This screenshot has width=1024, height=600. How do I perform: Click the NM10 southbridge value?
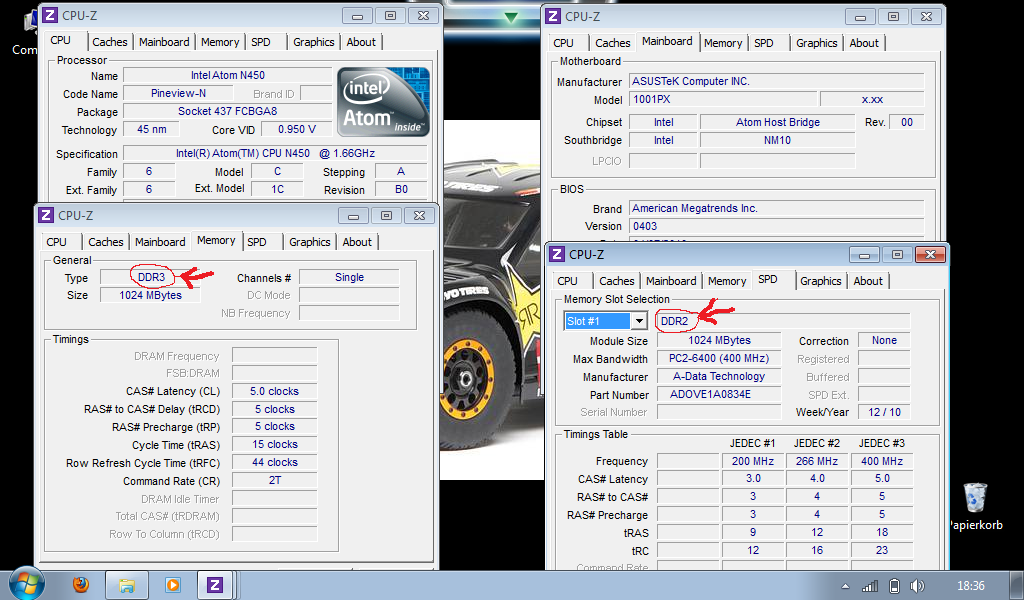coord(777,140)
